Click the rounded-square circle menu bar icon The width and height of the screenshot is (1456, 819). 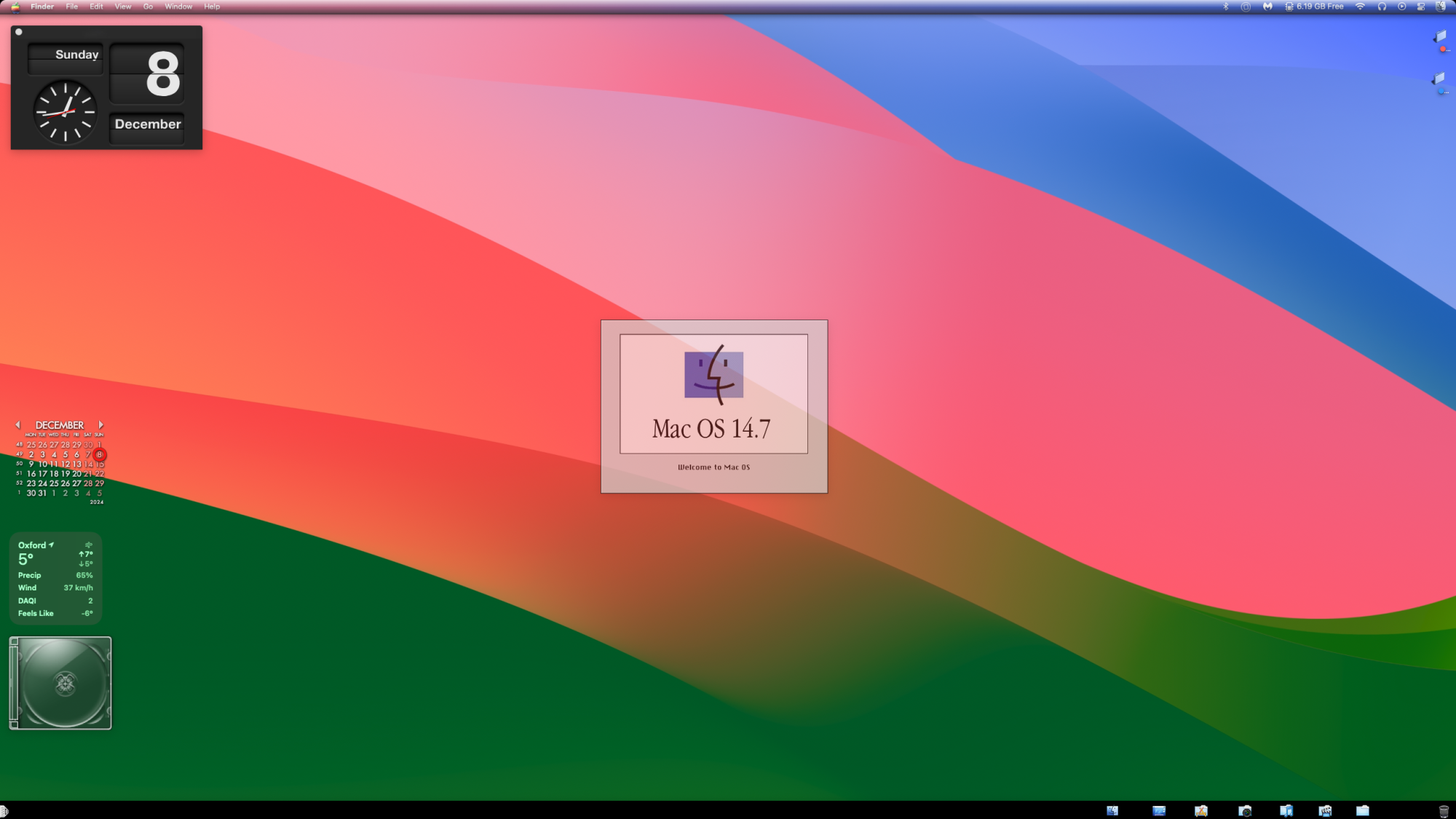point(1246,7)
